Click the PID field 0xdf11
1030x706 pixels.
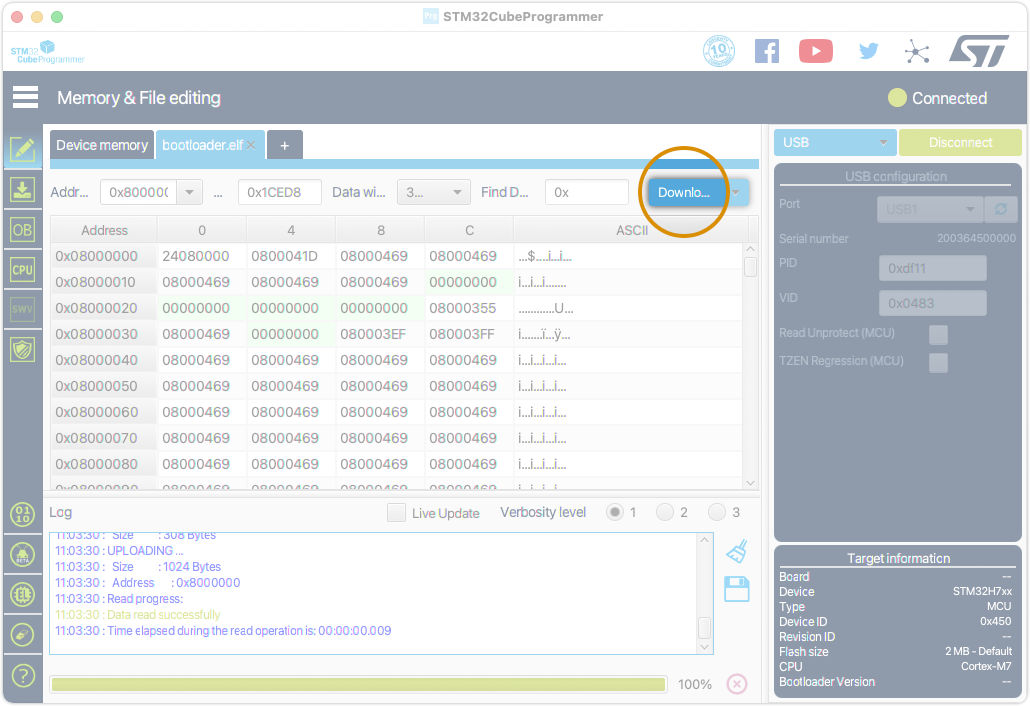tap(933, 268)
